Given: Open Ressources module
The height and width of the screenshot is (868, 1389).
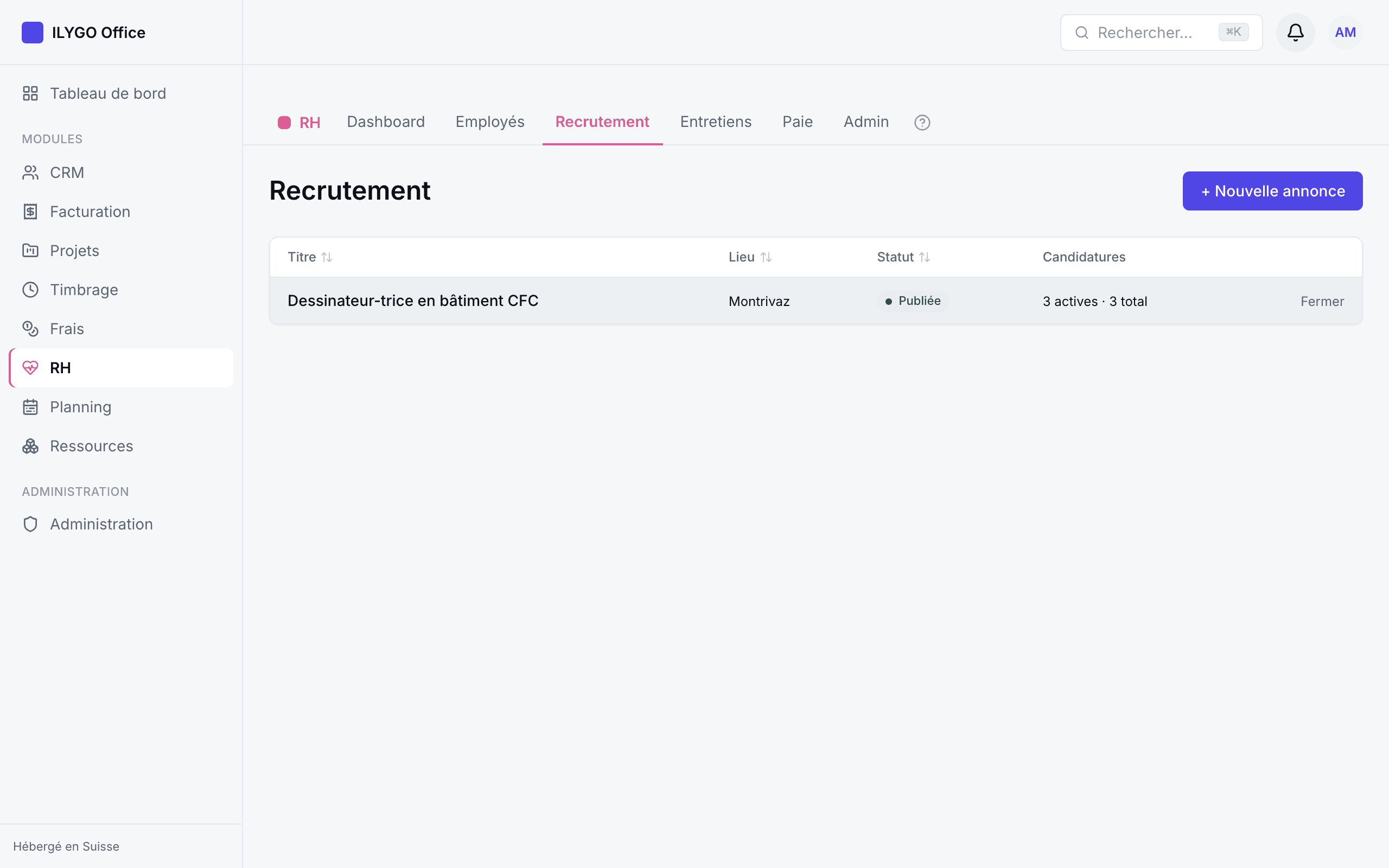Looking at the screenshot, I should 121,446.
